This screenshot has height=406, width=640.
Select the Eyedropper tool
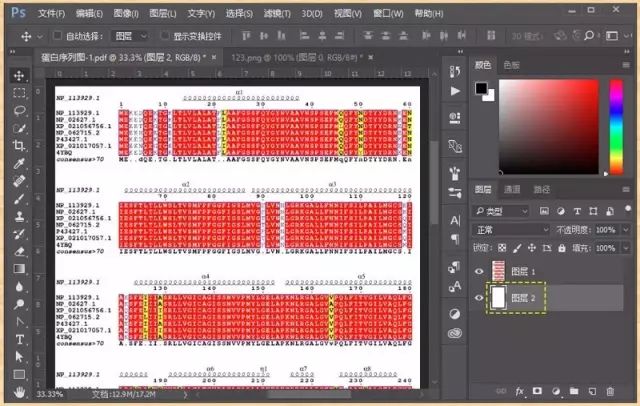click(x=19, y=163)
